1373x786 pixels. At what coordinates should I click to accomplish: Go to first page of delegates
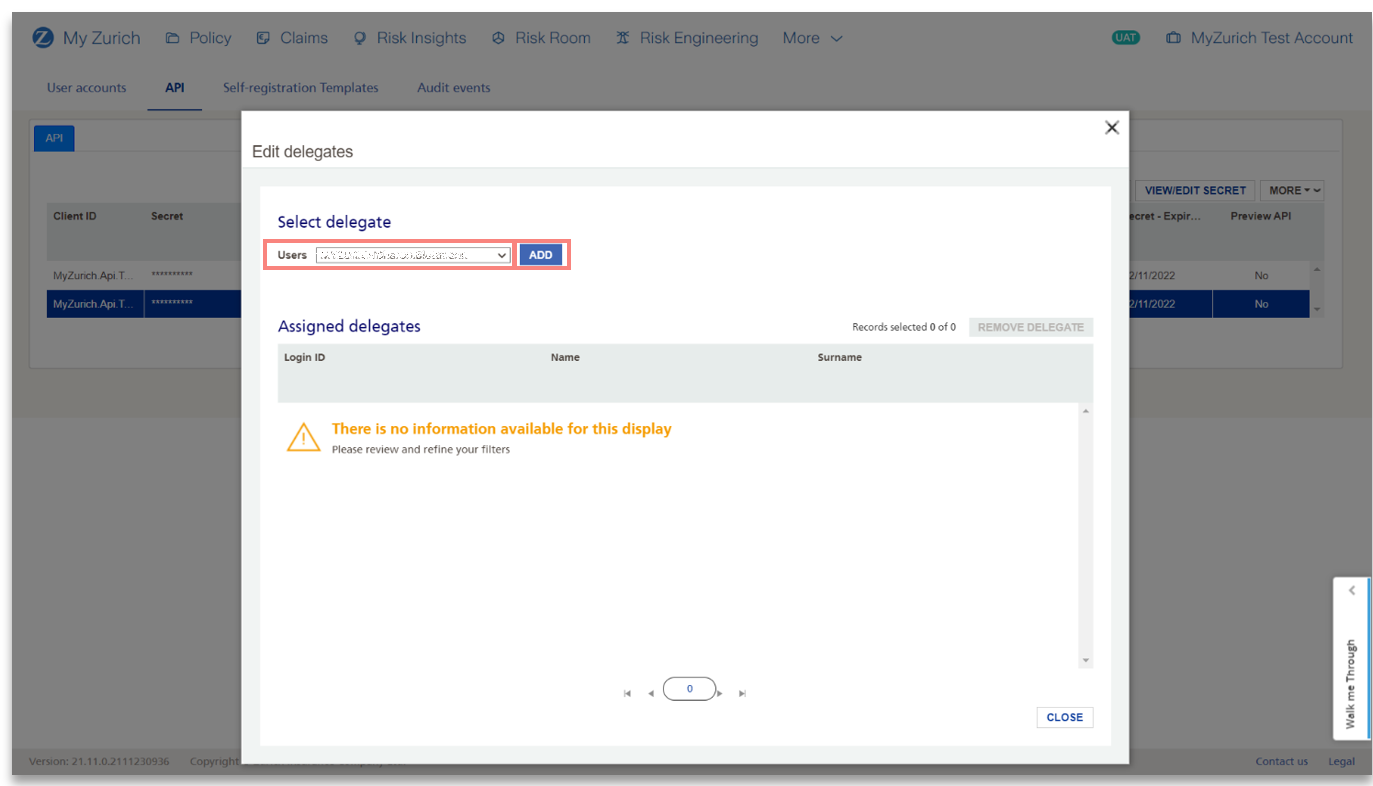(627, 693)
